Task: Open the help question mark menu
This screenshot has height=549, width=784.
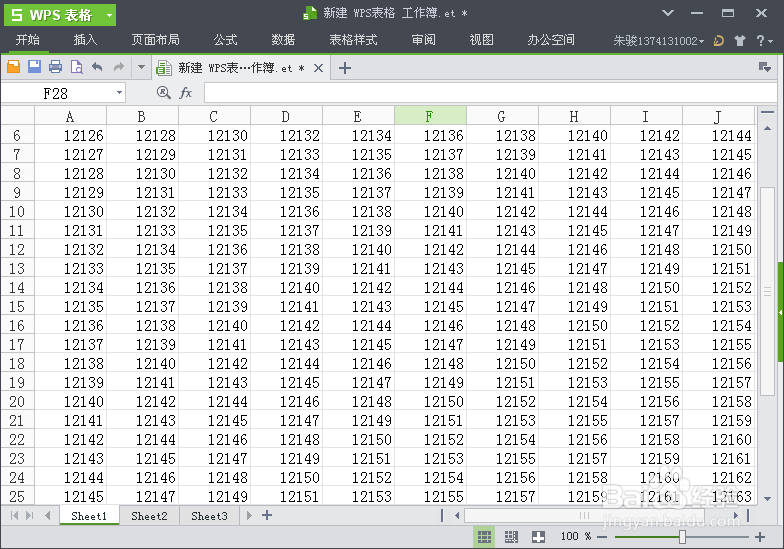Action: click(764, 40)
